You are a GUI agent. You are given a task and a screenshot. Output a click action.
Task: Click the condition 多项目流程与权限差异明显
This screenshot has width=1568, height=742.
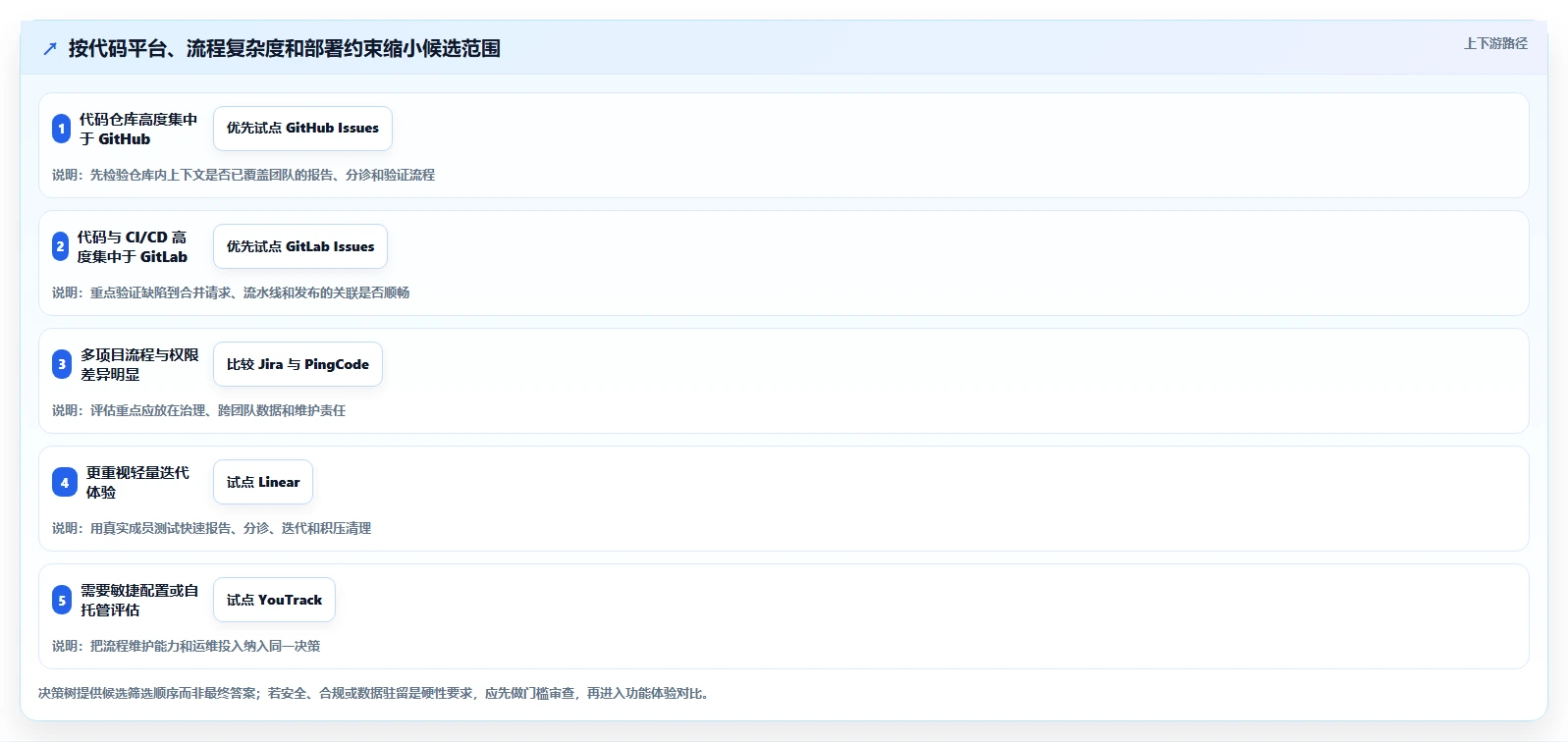point(139,364)
